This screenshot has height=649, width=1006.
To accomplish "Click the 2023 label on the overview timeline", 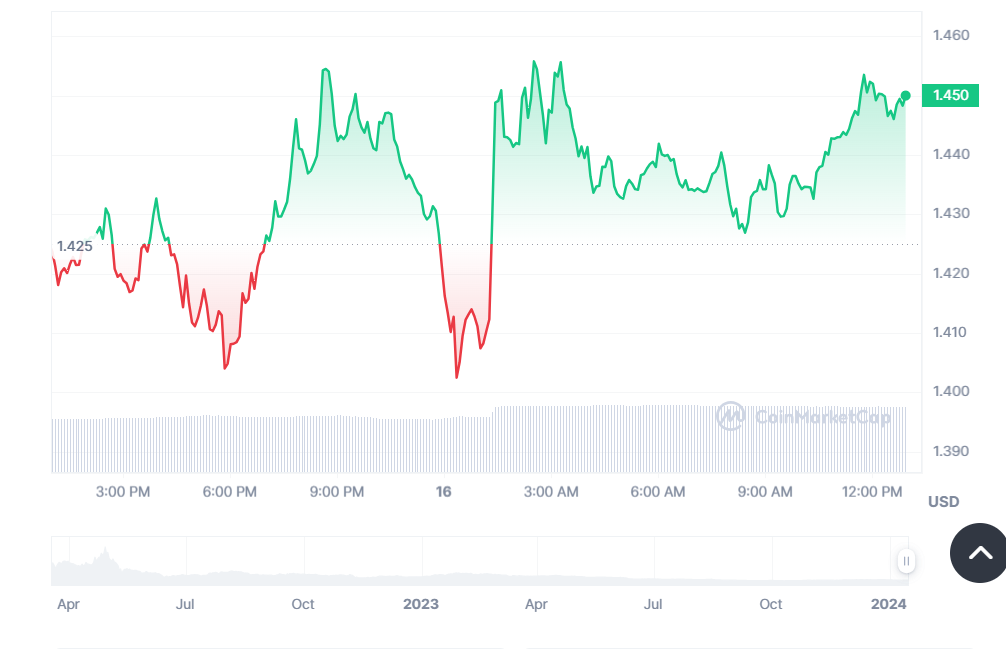I will [421, 604].
